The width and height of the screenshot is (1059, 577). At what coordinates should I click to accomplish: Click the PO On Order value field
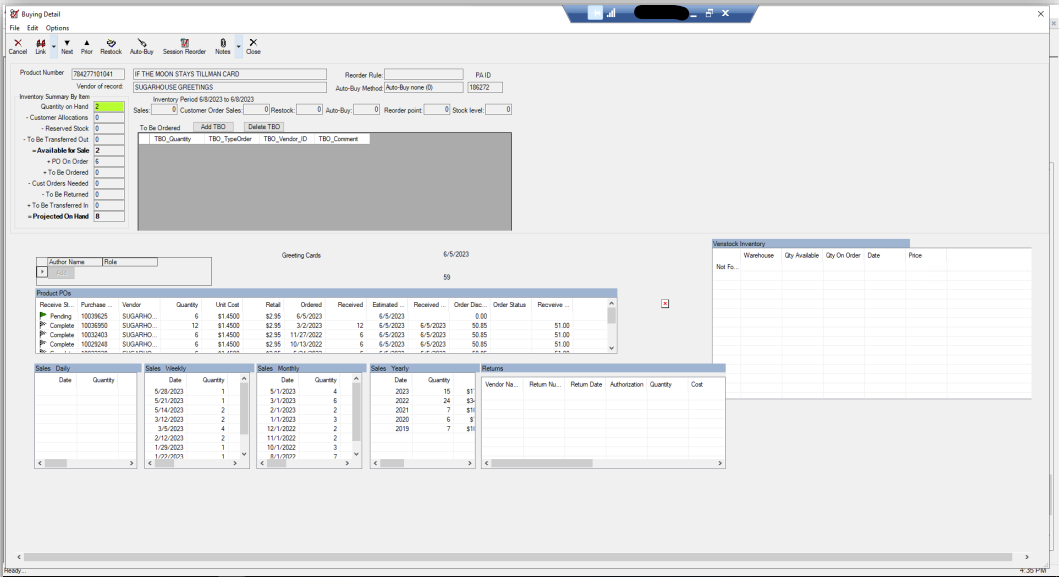click(109, 161)
